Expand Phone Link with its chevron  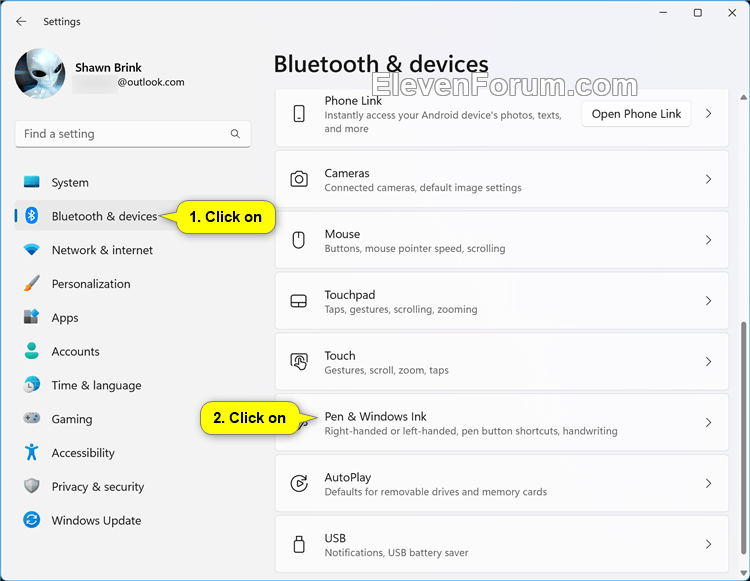[x=708, y=114]
